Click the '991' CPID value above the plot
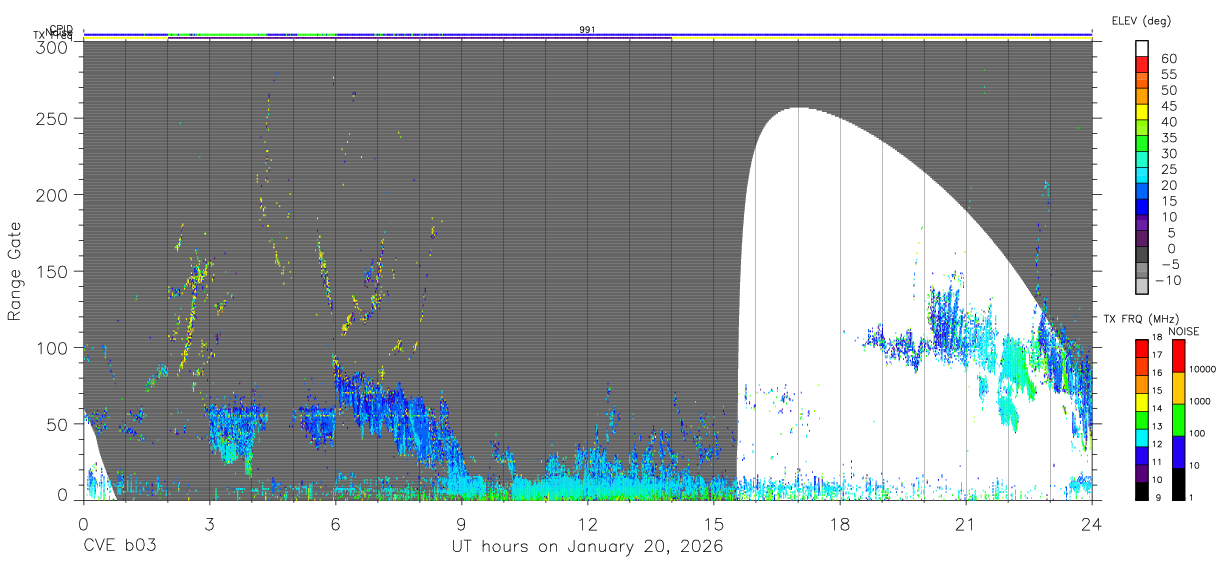The image size is (1228, 567). [588, 30]
